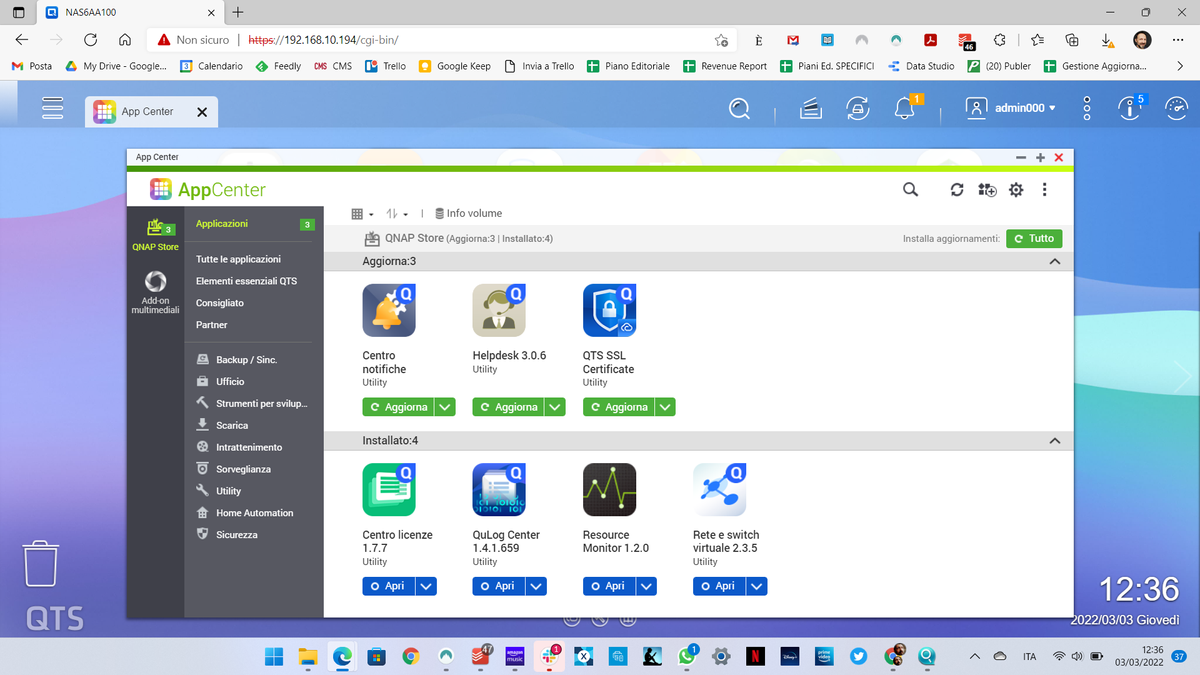Select Tutte le applicazioni
The image size is (1200, 675).
[x=238, y=259]
